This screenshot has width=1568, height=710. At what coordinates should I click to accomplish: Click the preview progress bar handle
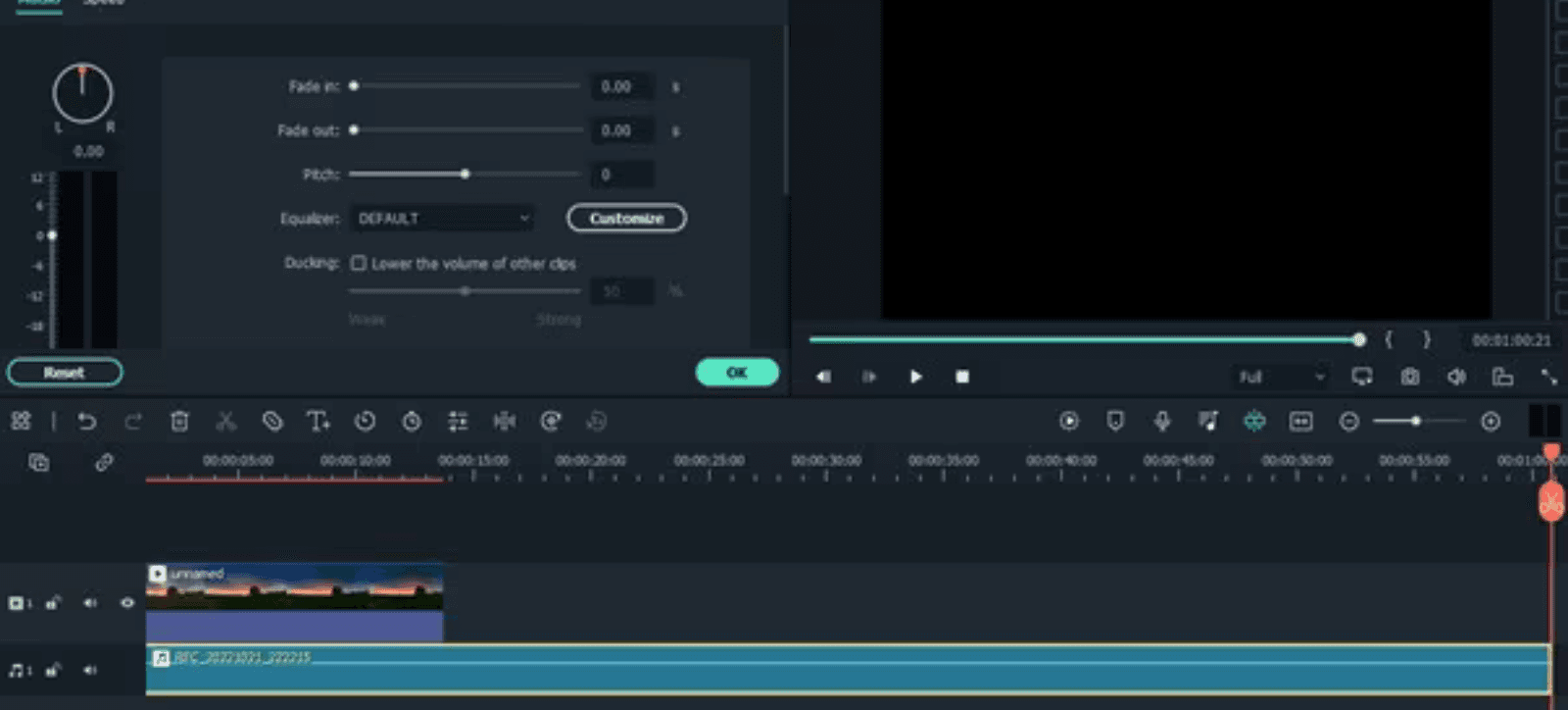click(x=1359, y=339)
